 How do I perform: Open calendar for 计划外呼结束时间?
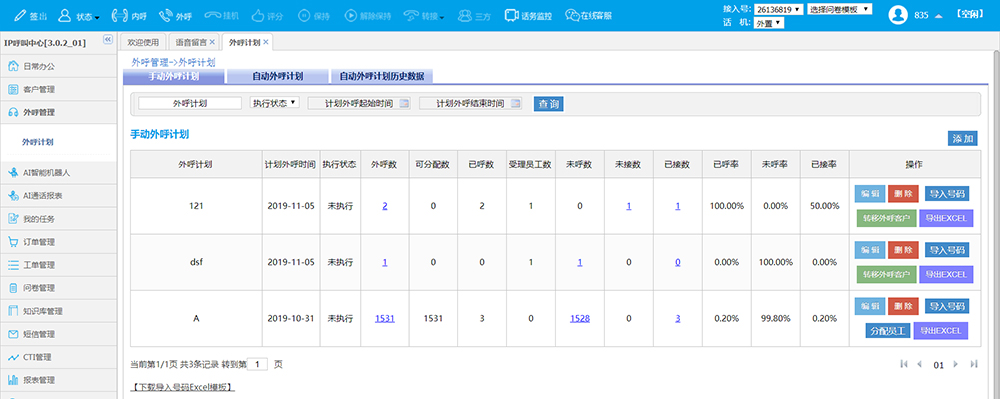[x=516, y=103]
